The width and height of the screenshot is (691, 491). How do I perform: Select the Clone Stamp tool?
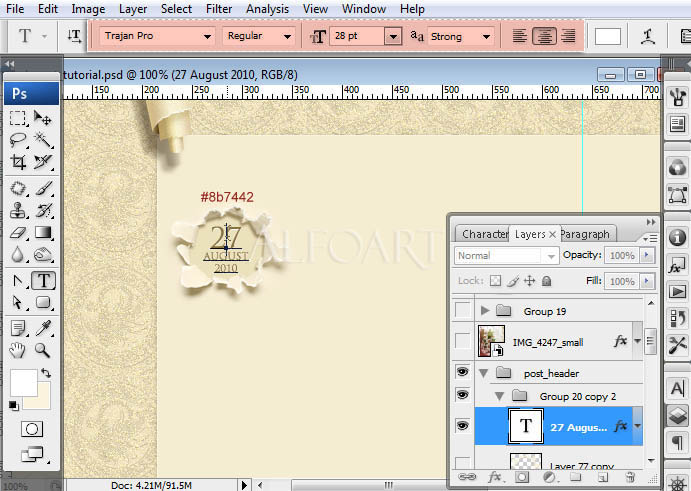point(18,211)
